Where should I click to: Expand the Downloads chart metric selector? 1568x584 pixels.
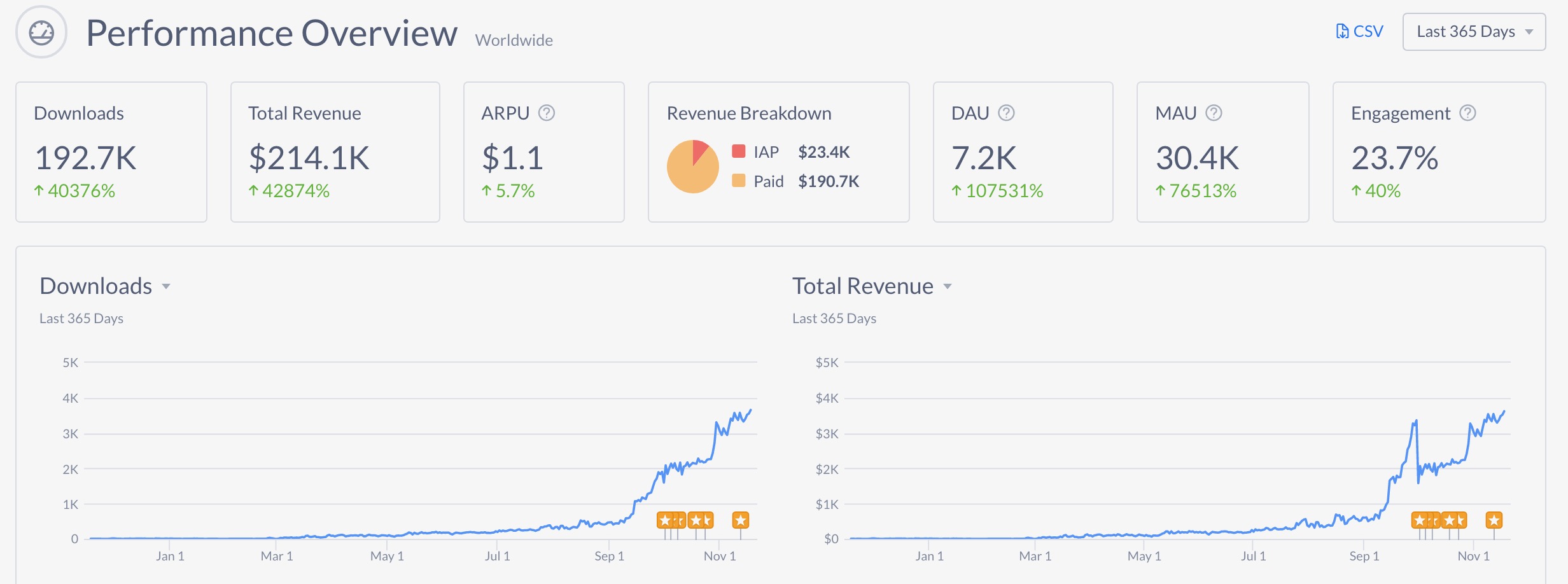166,286
